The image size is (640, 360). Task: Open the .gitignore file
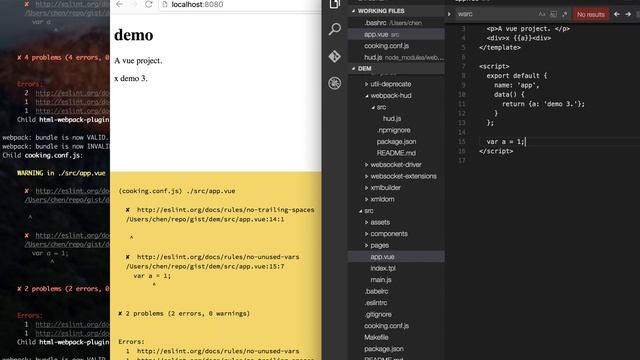click(x=378, y=314)
